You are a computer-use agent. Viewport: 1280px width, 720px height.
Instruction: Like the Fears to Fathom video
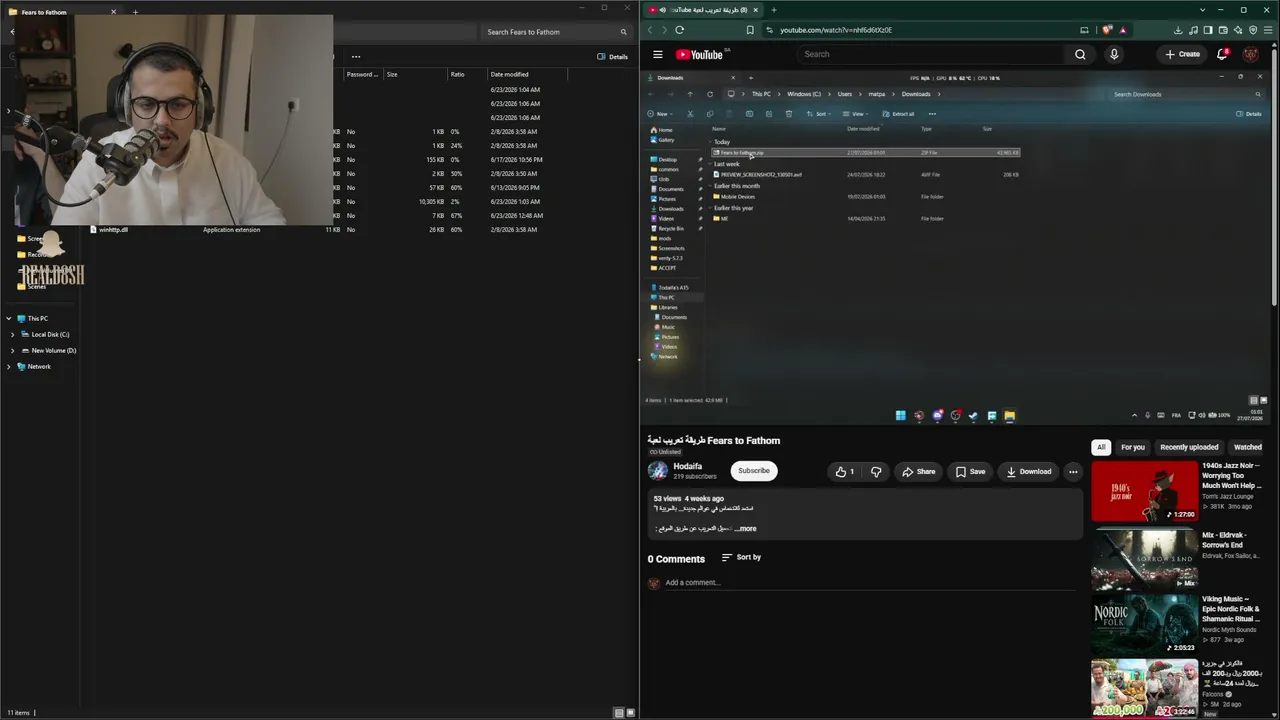click(x=845, y=472)
